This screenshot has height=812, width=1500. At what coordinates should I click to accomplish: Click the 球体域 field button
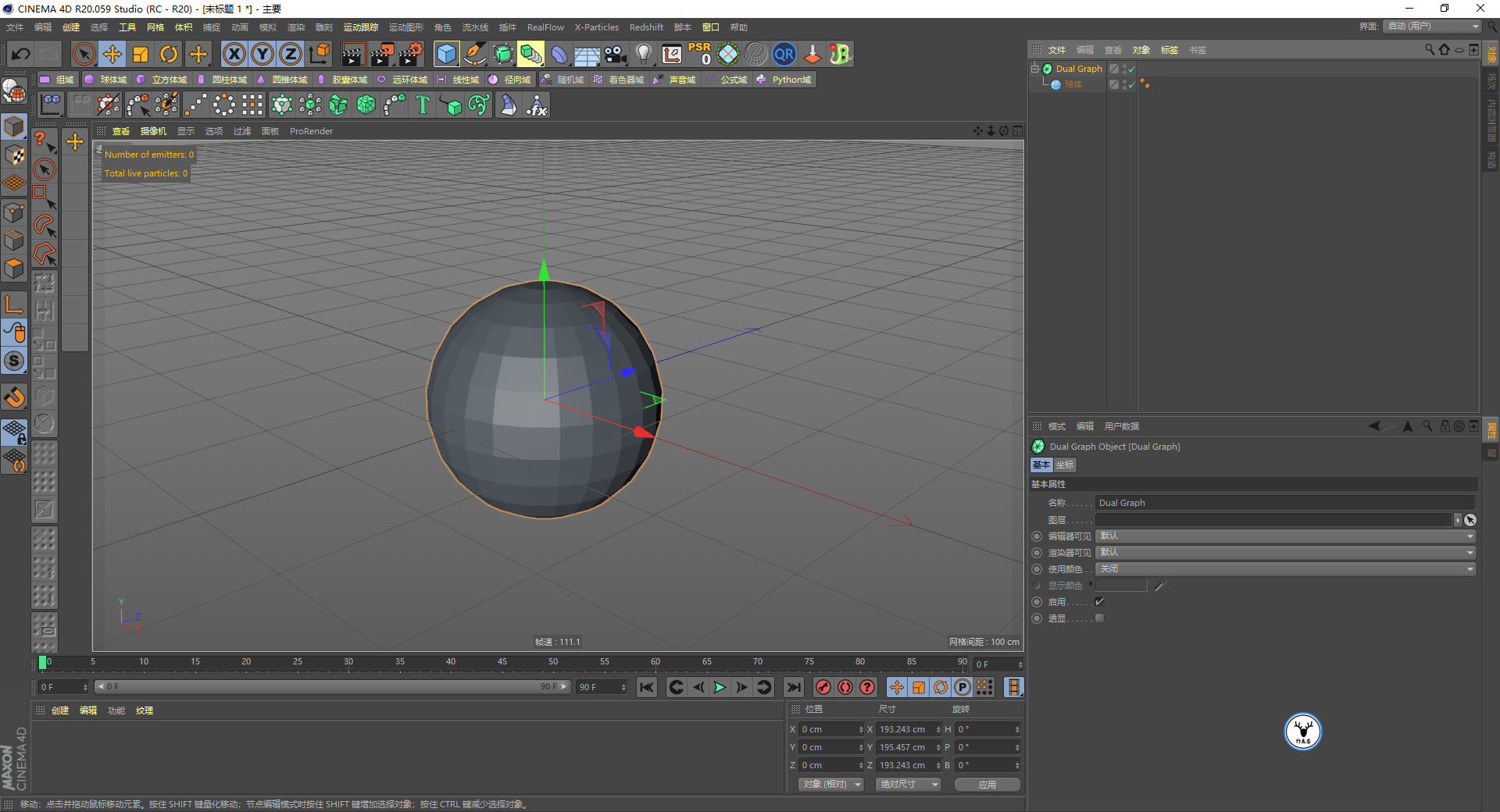point(105,80)
